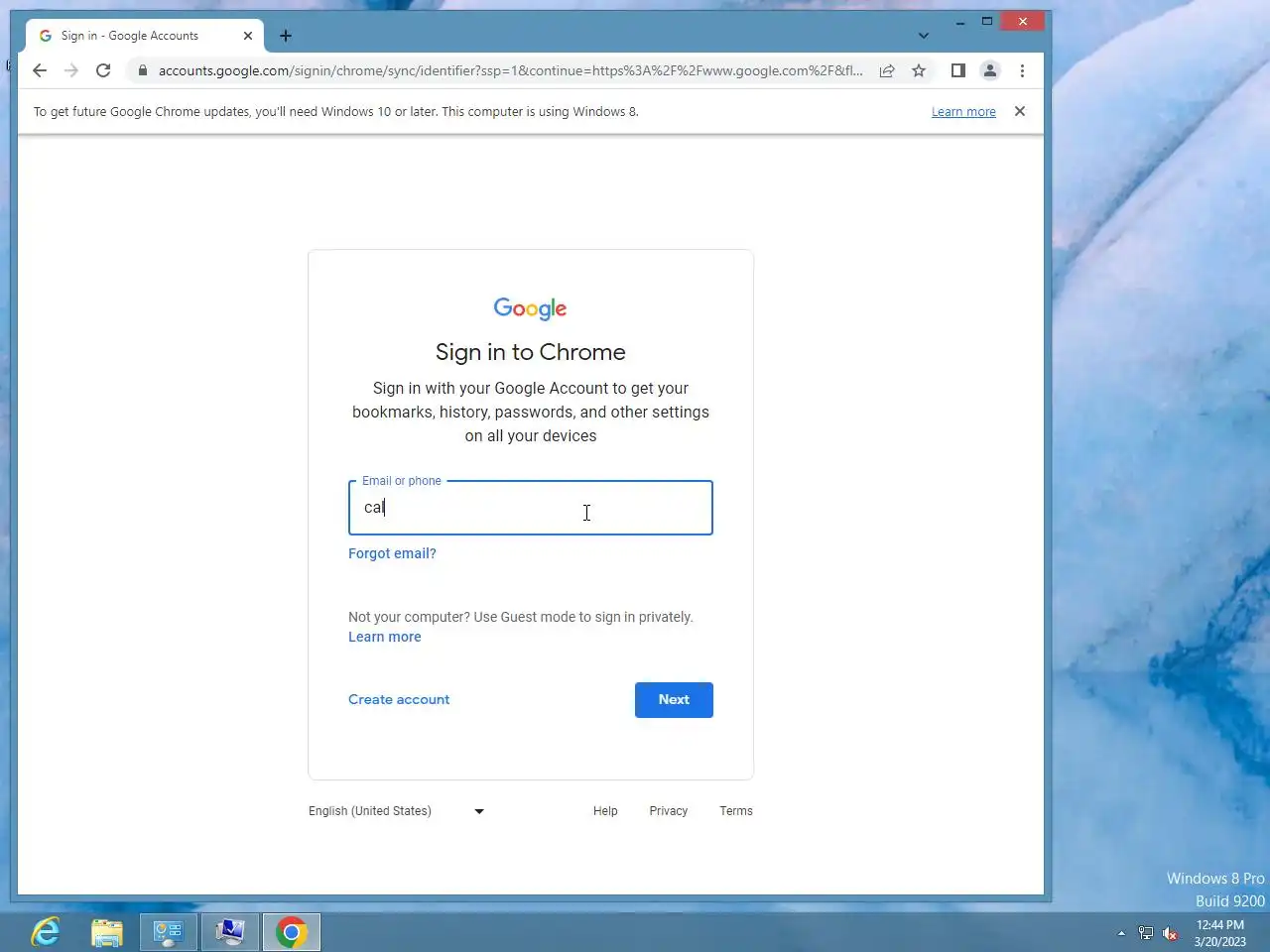This screenshot has height=952, width=1270.
Task: Bookmark this tab with the star icon
Action: click(x=919, y=70)
